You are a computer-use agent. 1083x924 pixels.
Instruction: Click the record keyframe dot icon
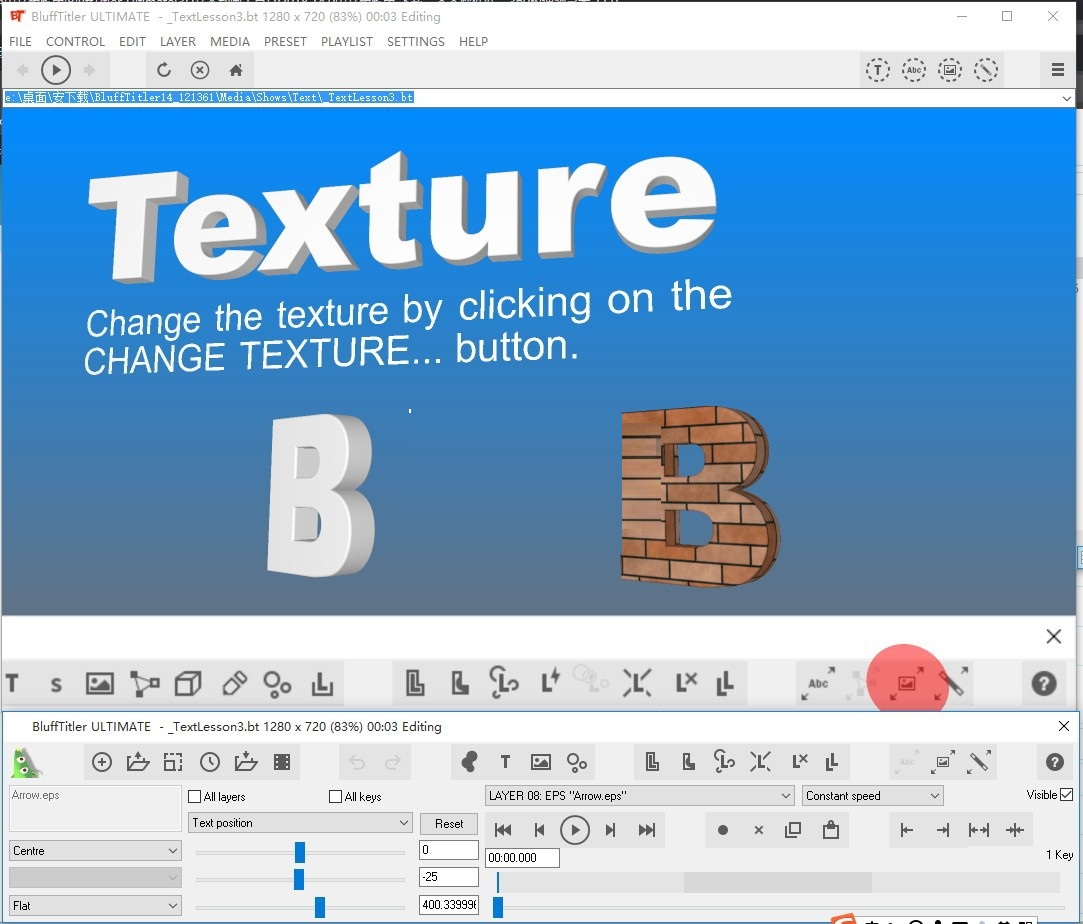point(723,830)
